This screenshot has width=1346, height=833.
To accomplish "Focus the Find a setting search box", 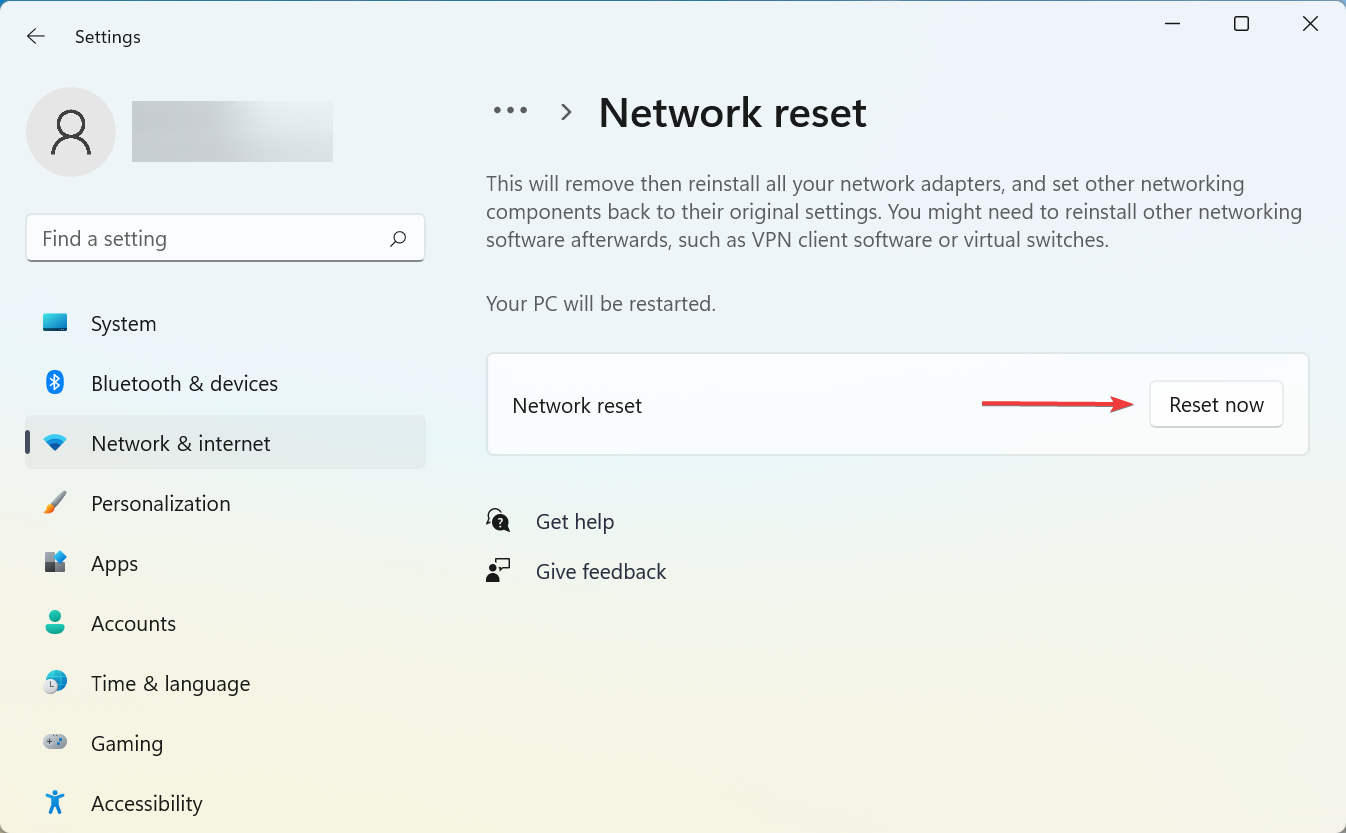I will tap(210, 239).
